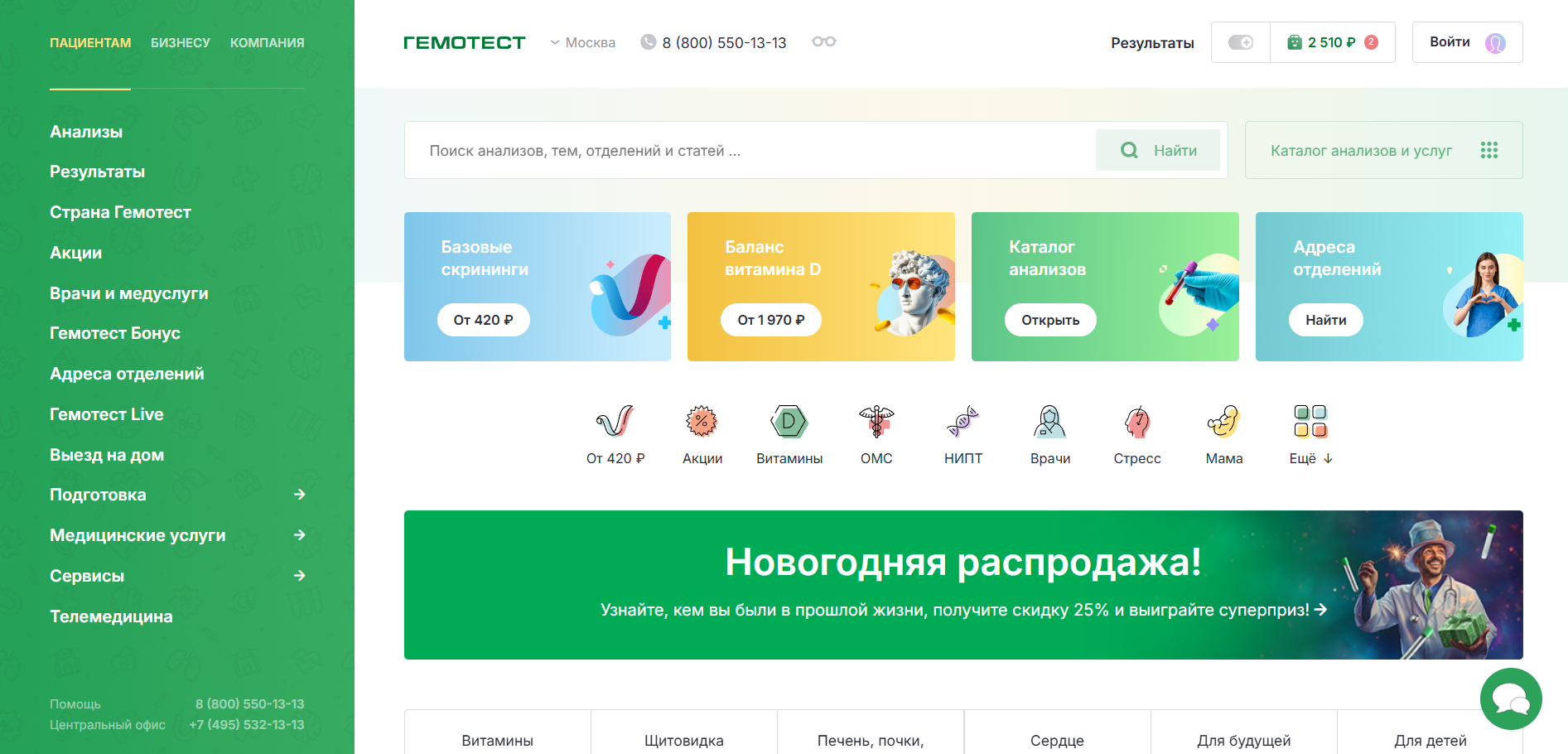Click От 420 ₽ on Базовые скрининги
The height and width of the screenshot is (754, 1568).
[x=484, y=320]
